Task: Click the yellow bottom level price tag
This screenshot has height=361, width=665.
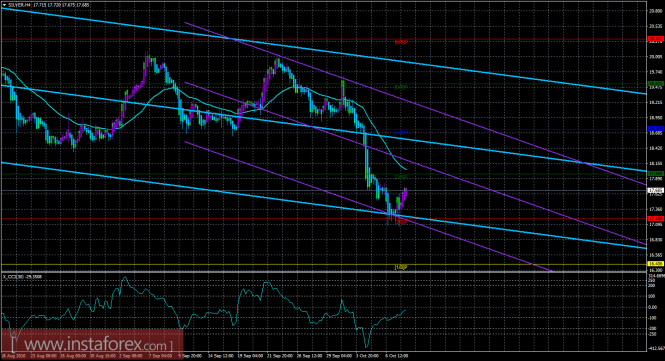Action: 656,264
